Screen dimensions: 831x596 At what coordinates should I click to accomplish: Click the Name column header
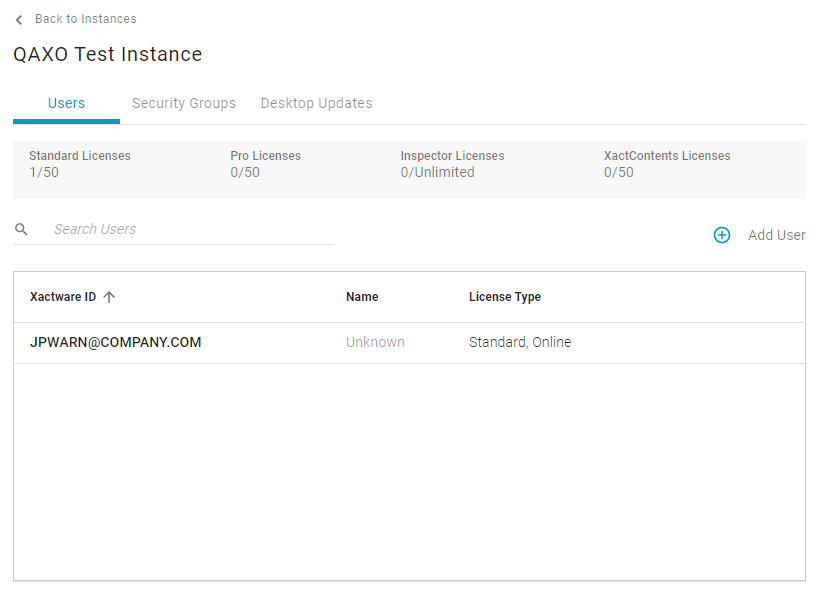(362, 297)
